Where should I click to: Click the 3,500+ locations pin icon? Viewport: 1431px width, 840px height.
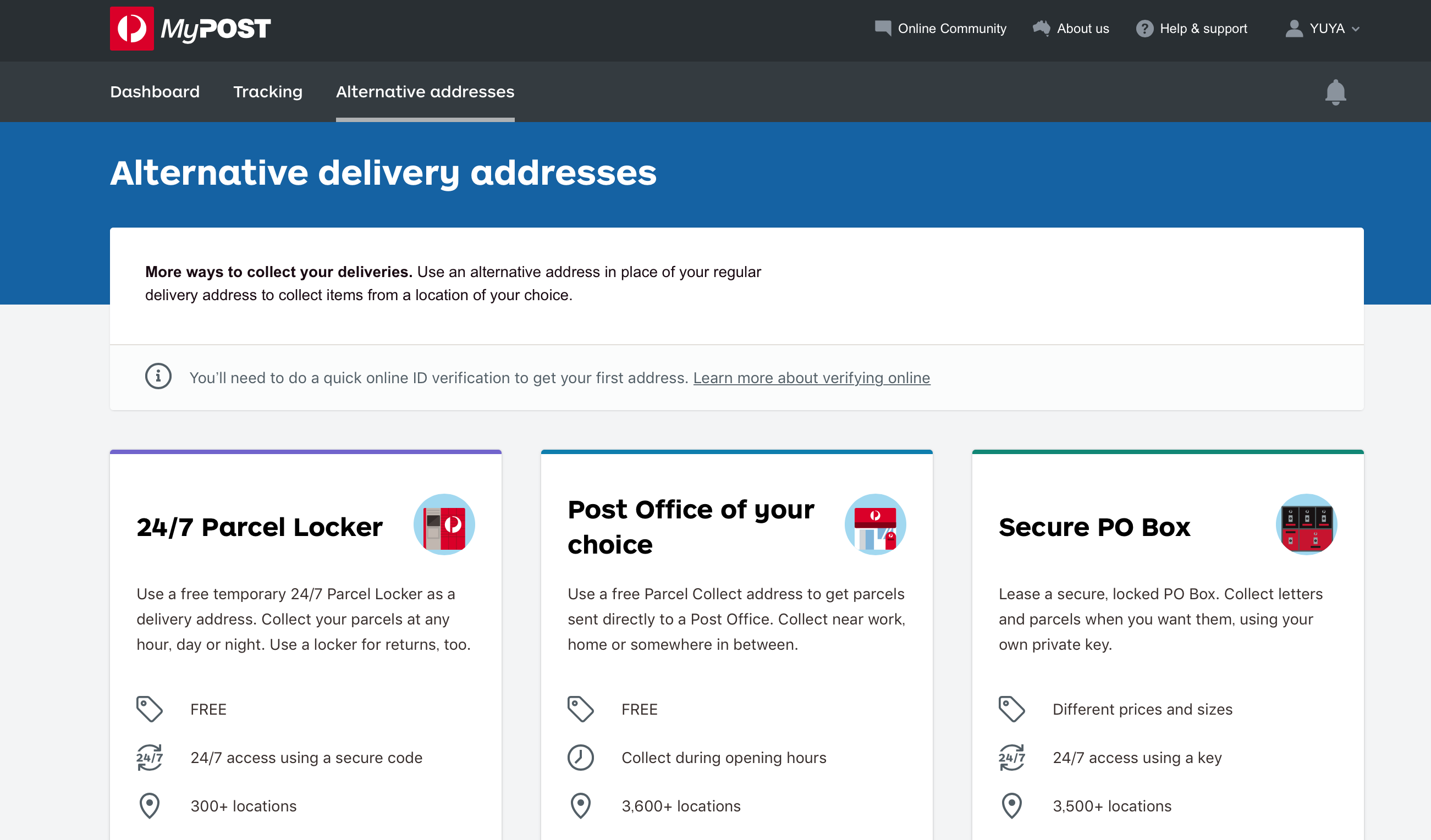(x=1011, y=806)
